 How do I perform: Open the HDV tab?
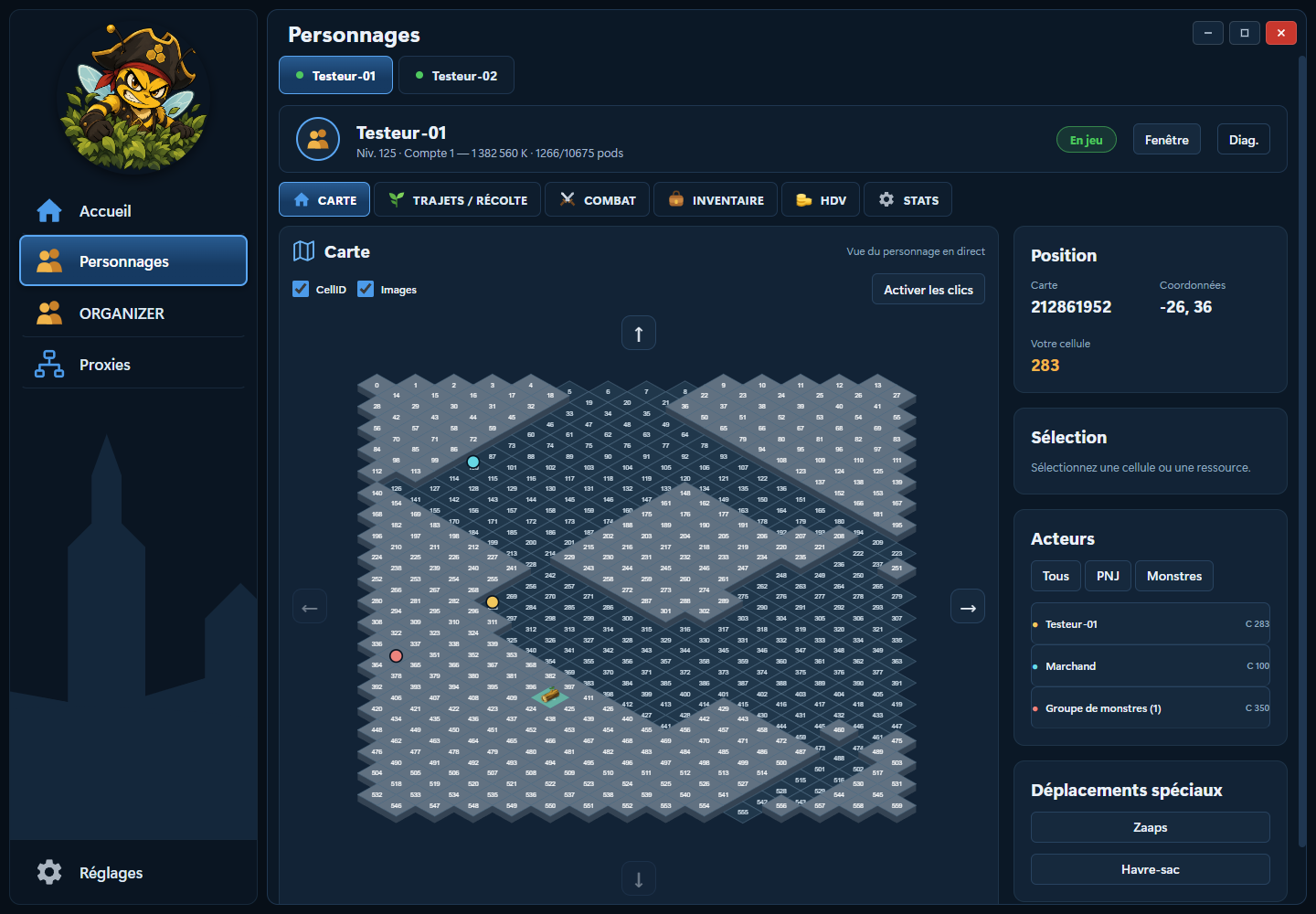(x=820, y=199)
